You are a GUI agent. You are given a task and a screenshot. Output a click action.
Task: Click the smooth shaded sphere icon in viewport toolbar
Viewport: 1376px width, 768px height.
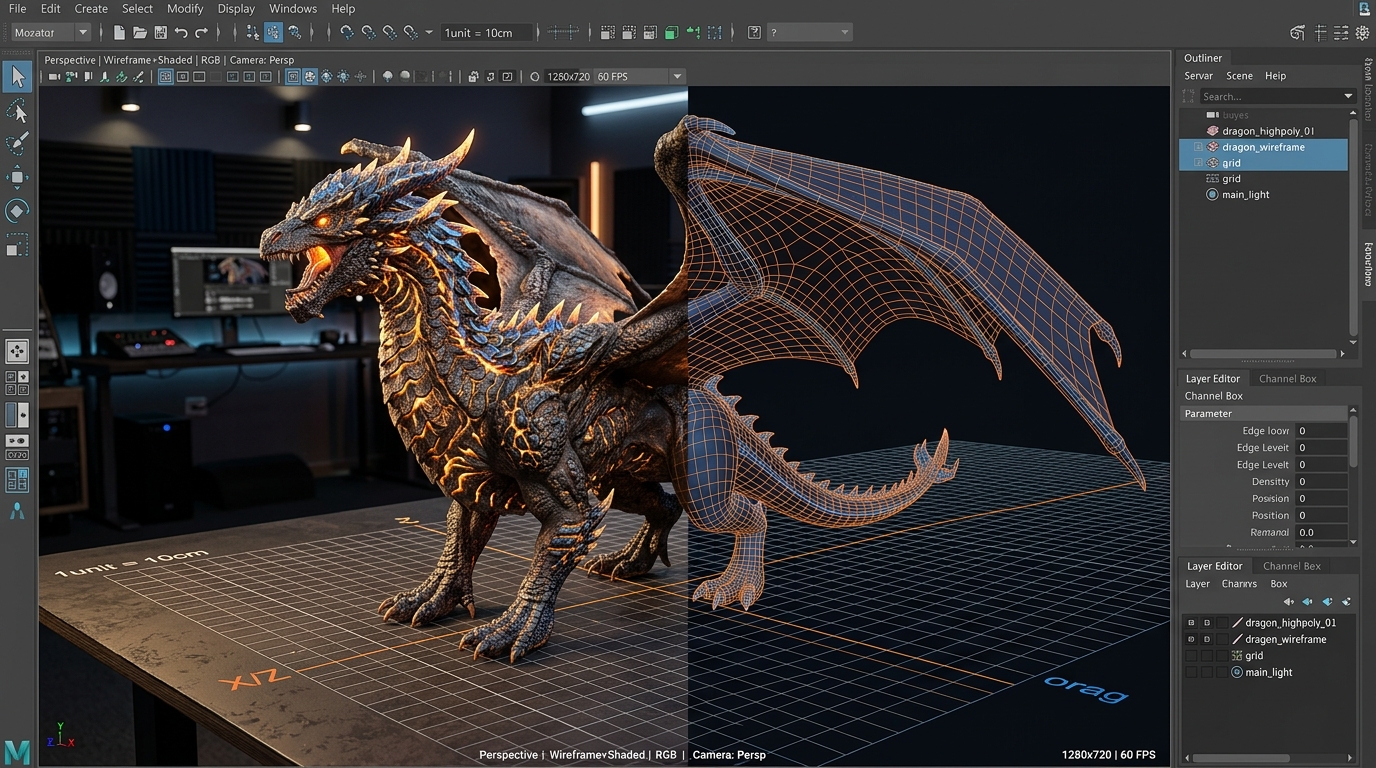pyautogui.click(x=404, y=76)
